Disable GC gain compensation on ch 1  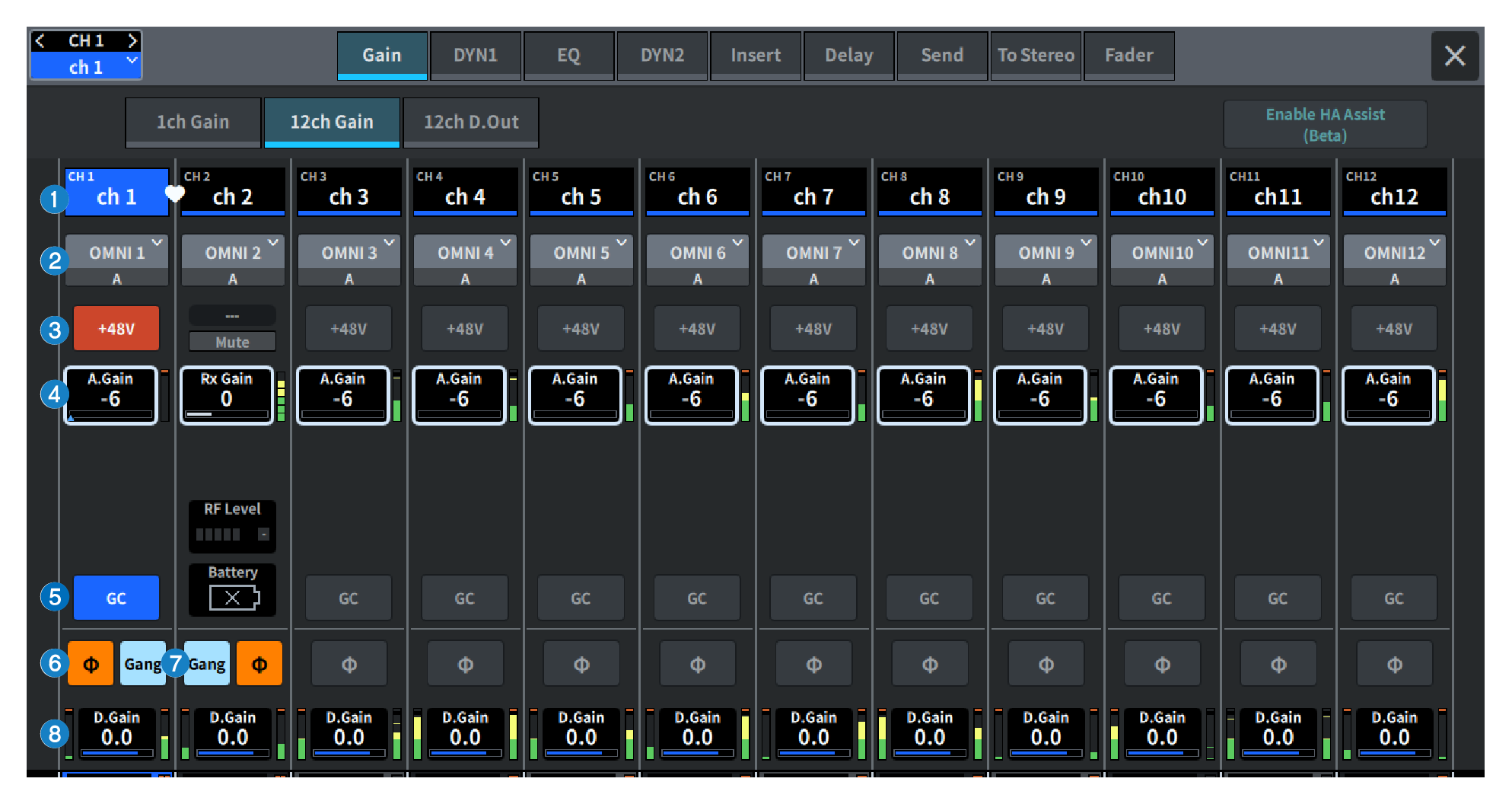coord(116,598)
